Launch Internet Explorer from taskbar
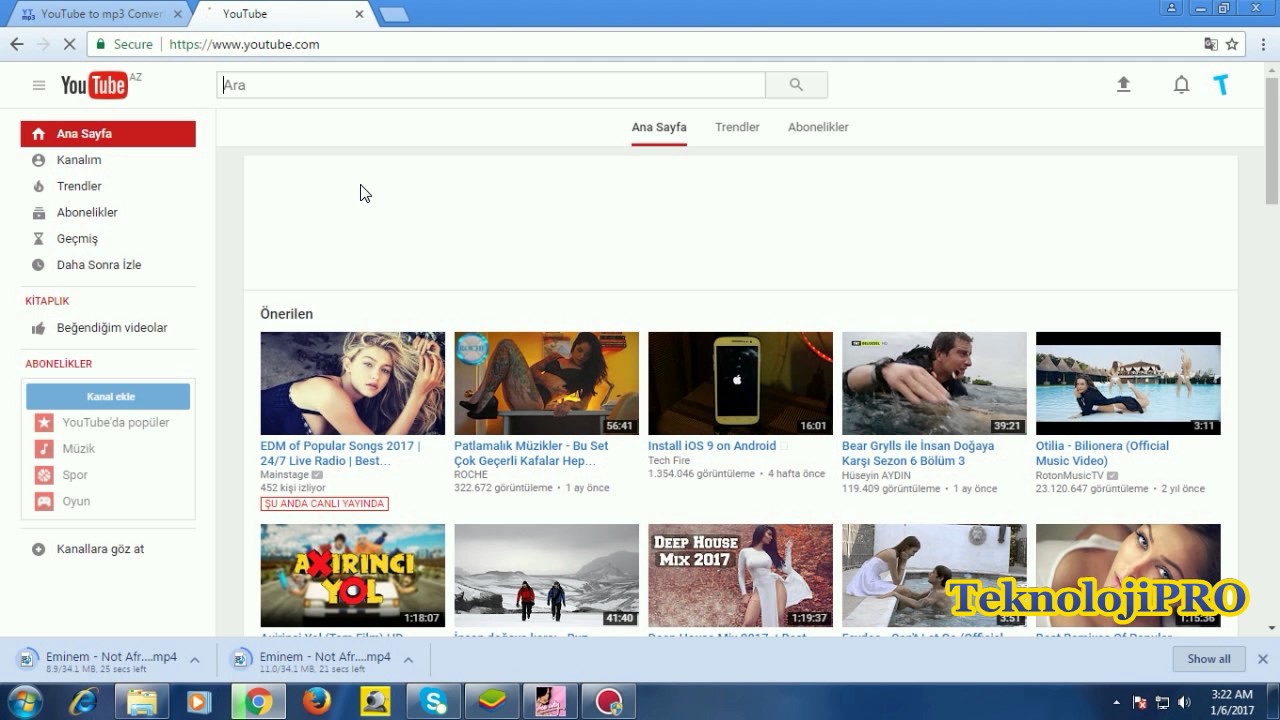 [x=83, y=702]
